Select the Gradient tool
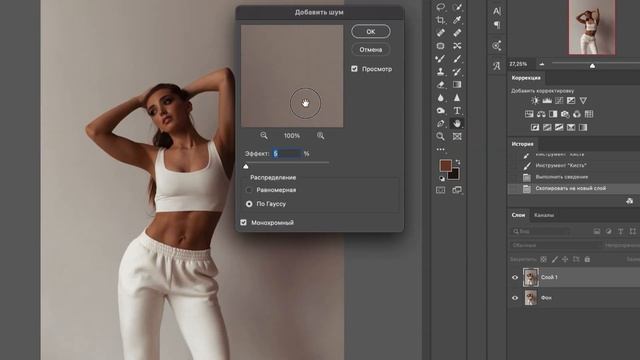Viewport: 640px width, 360px height. pyautogui.click(x=457, y=84)
